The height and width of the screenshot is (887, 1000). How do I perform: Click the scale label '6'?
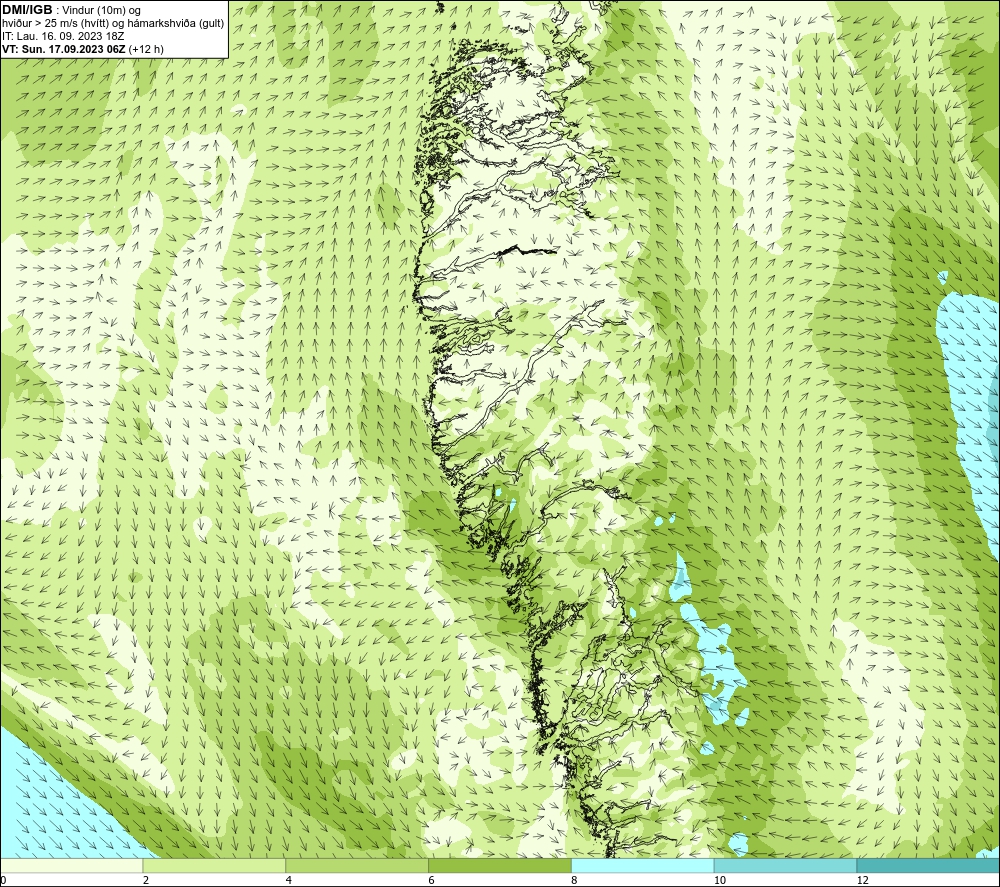pyautogui.click(x=432, y=881)
